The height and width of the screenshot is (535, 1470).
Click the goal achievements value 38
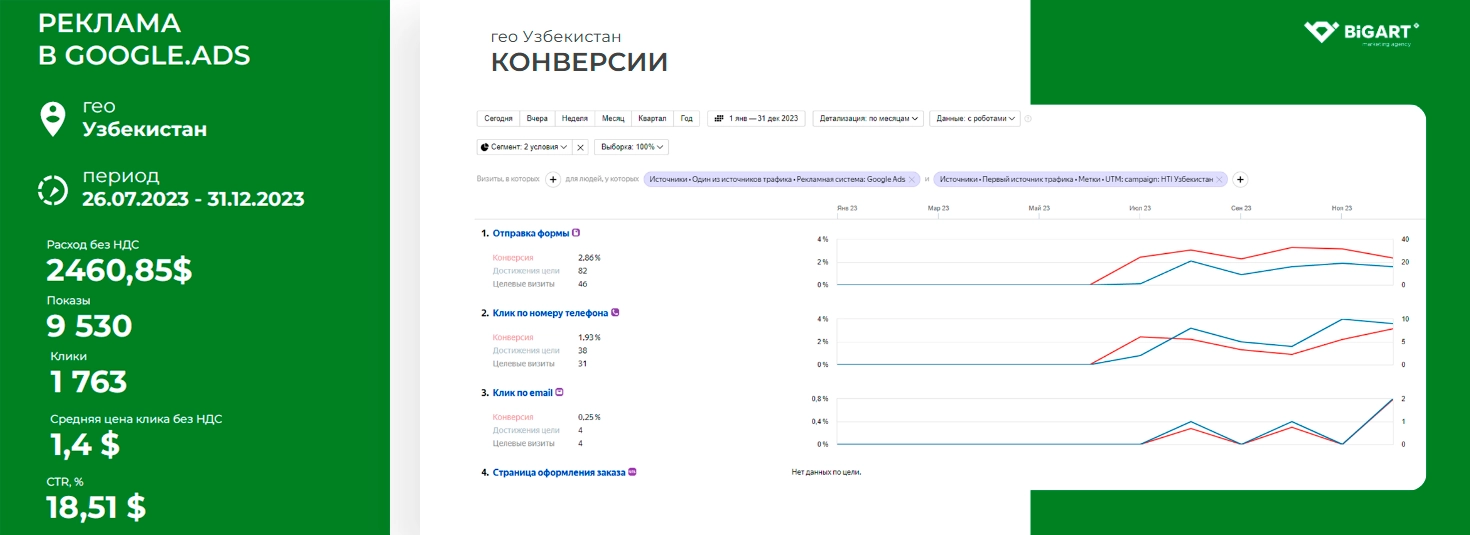[583, 350]
